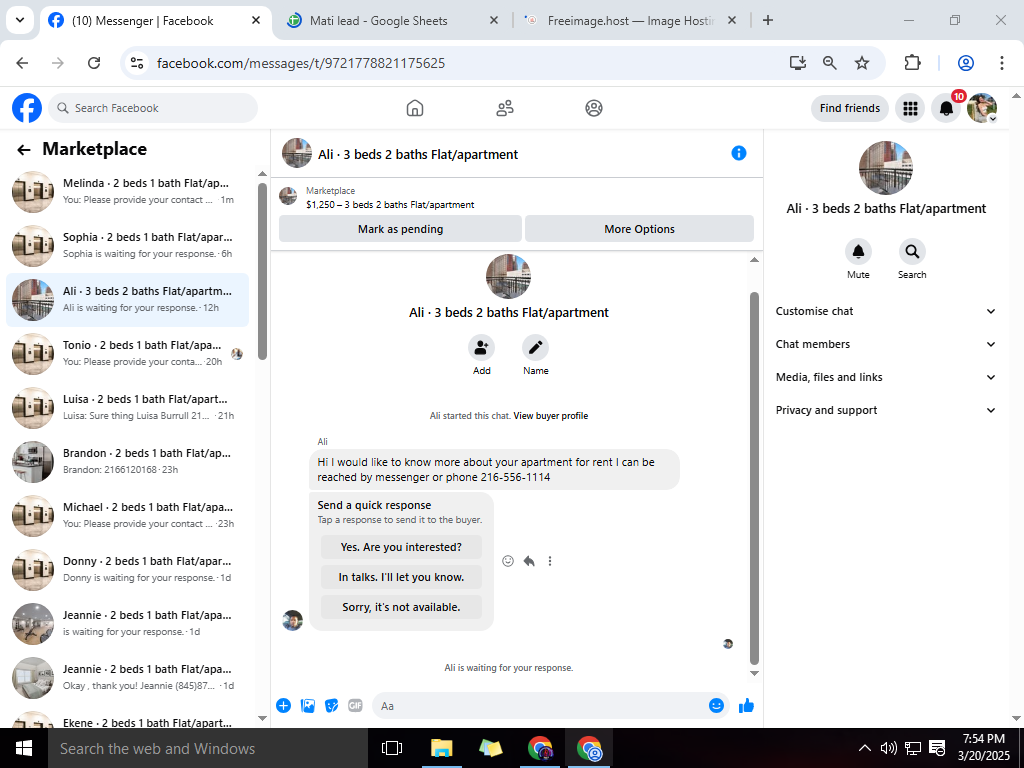
Task: Mute the conversation with bell icon
Action: click(858, 251)
